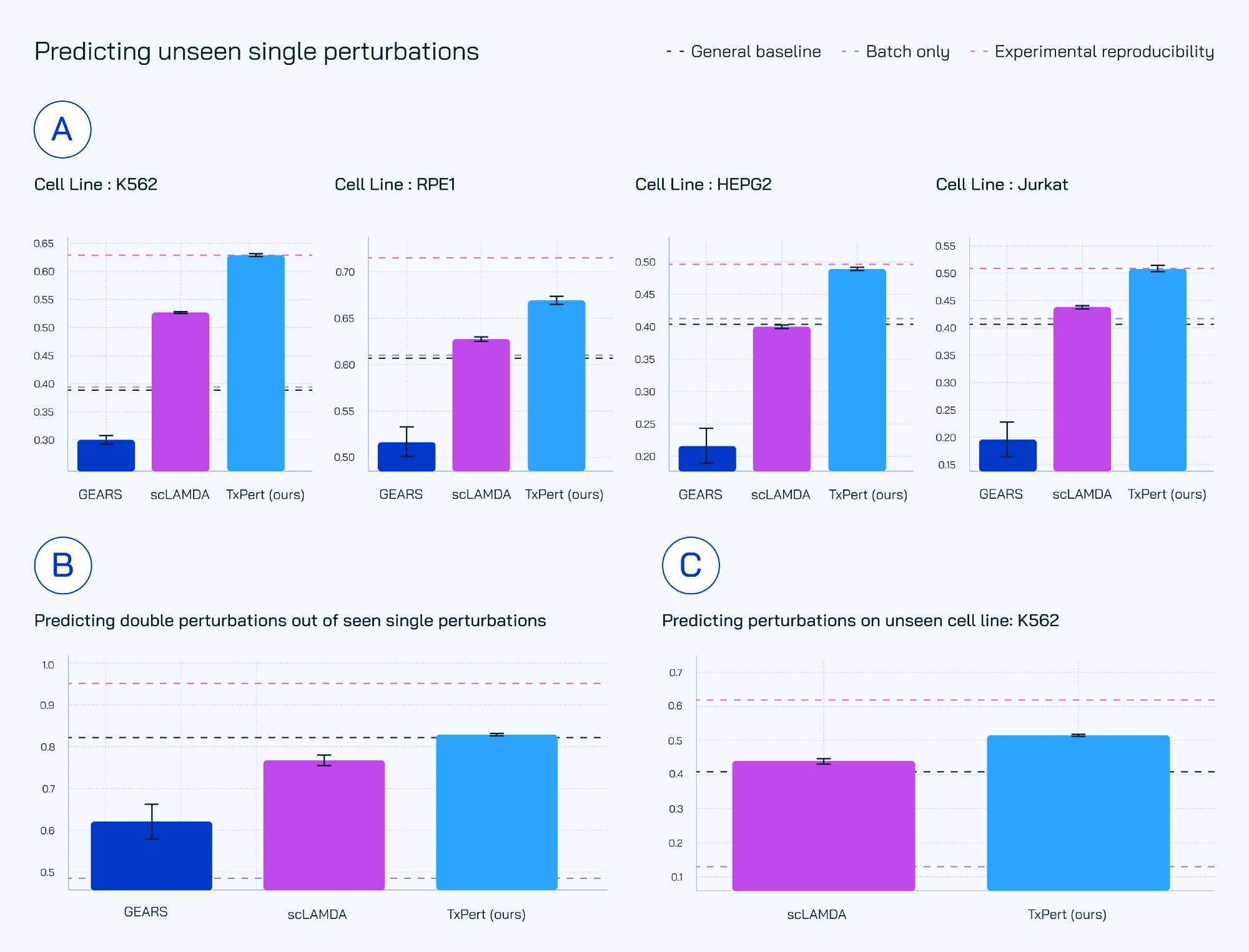Click the Predicting unseen single perturbations heading
Image resolution: width=1249 pixels, height=952 pixels.
(257, 52)
